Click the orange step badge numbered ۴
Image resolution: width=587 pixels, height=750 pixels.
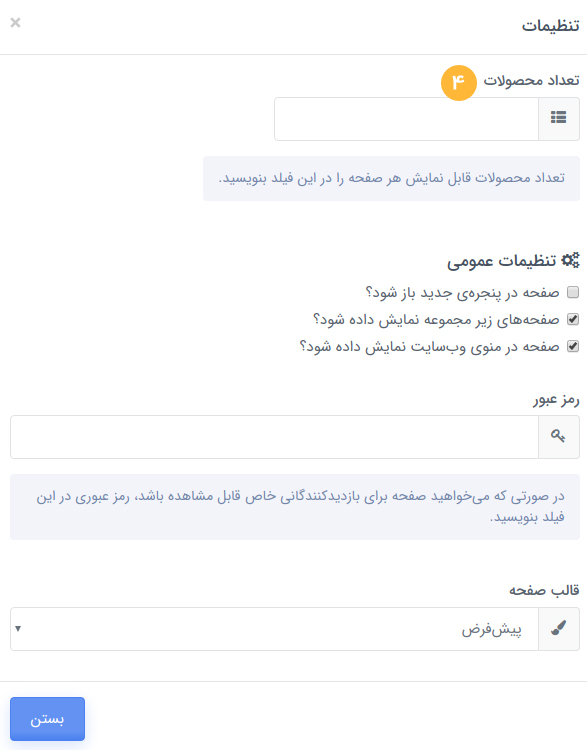(x=458, y=83)
